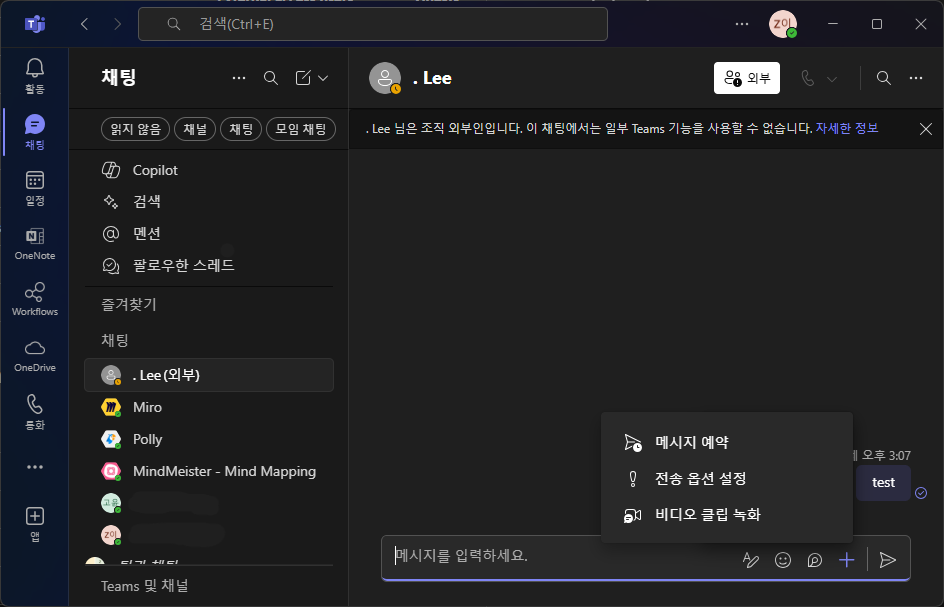The height and width of the screenshot is (607, 944).
Task: Collapse the 채팅 section header
Action: pyautogui.click(x=115, y=340)
